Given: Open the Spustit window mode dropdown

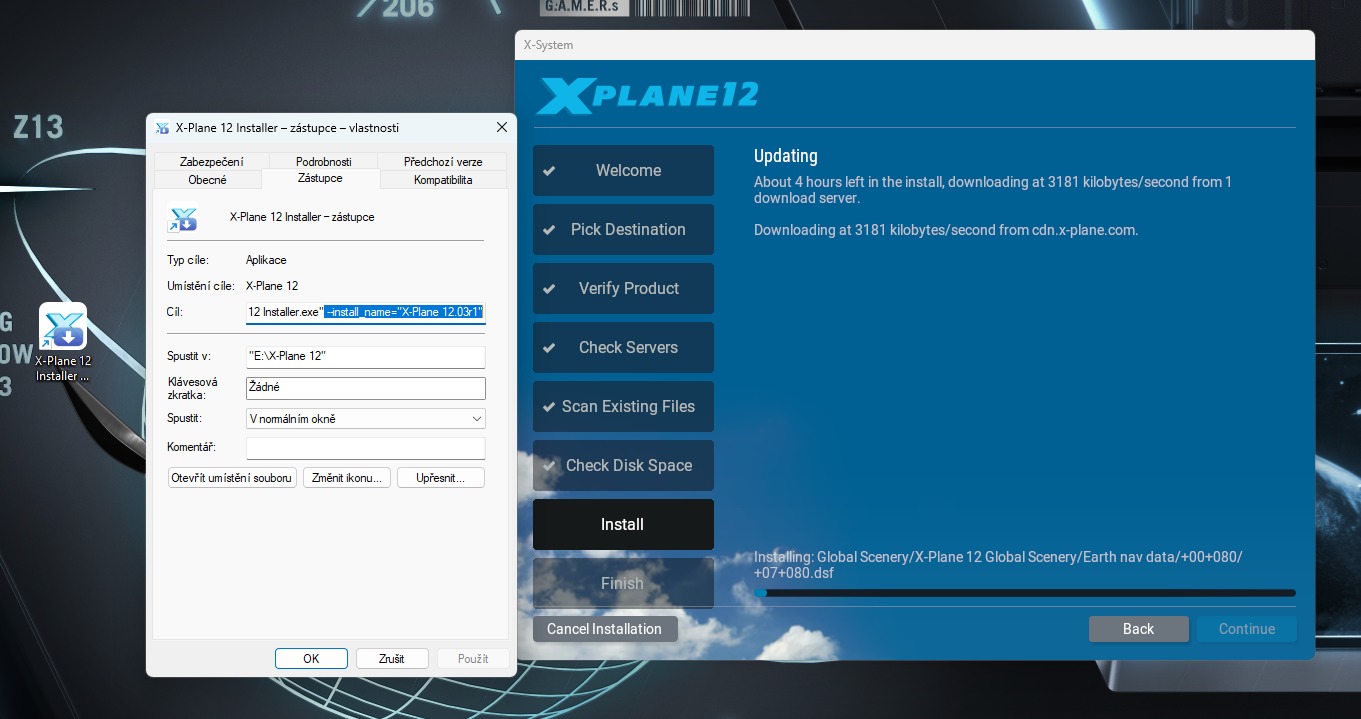Looking at the screenshot, I should click(x=366, y=419).
